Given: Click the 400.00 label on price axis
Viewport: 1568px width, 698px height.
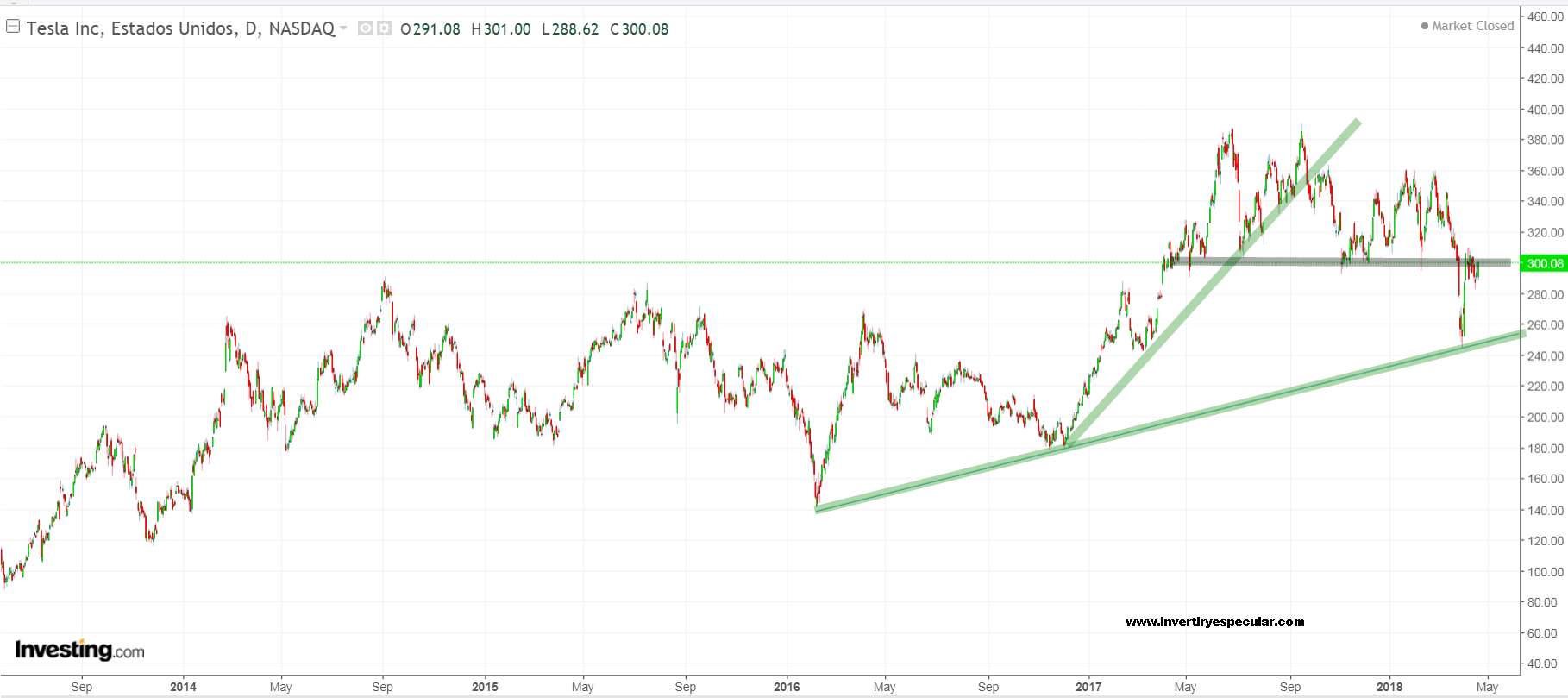Looking at the screenshot, I should click(1545, 110).
